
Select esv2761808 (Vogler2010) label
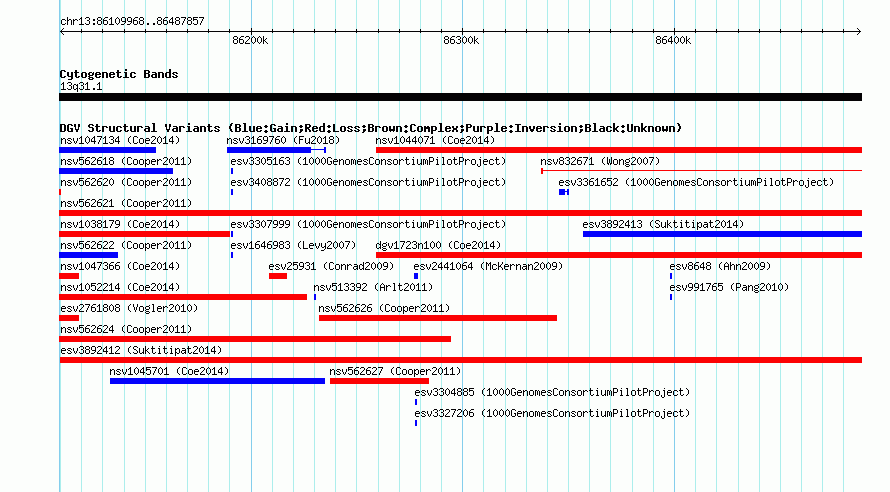click(x=129, y=308)
